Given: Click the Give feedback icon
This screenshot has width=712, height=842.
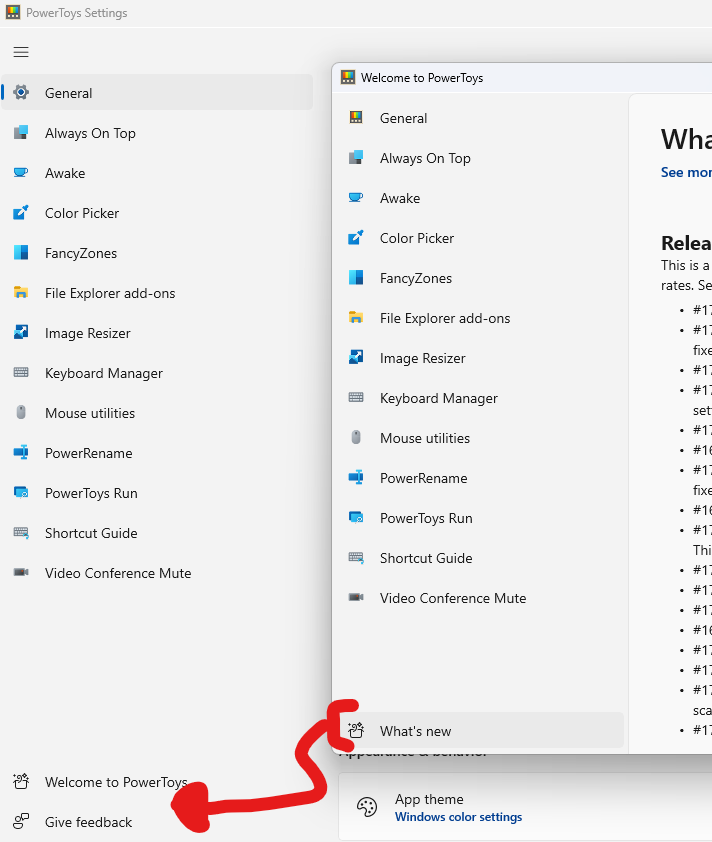Looking at the screenshot, I should (21, 822).
